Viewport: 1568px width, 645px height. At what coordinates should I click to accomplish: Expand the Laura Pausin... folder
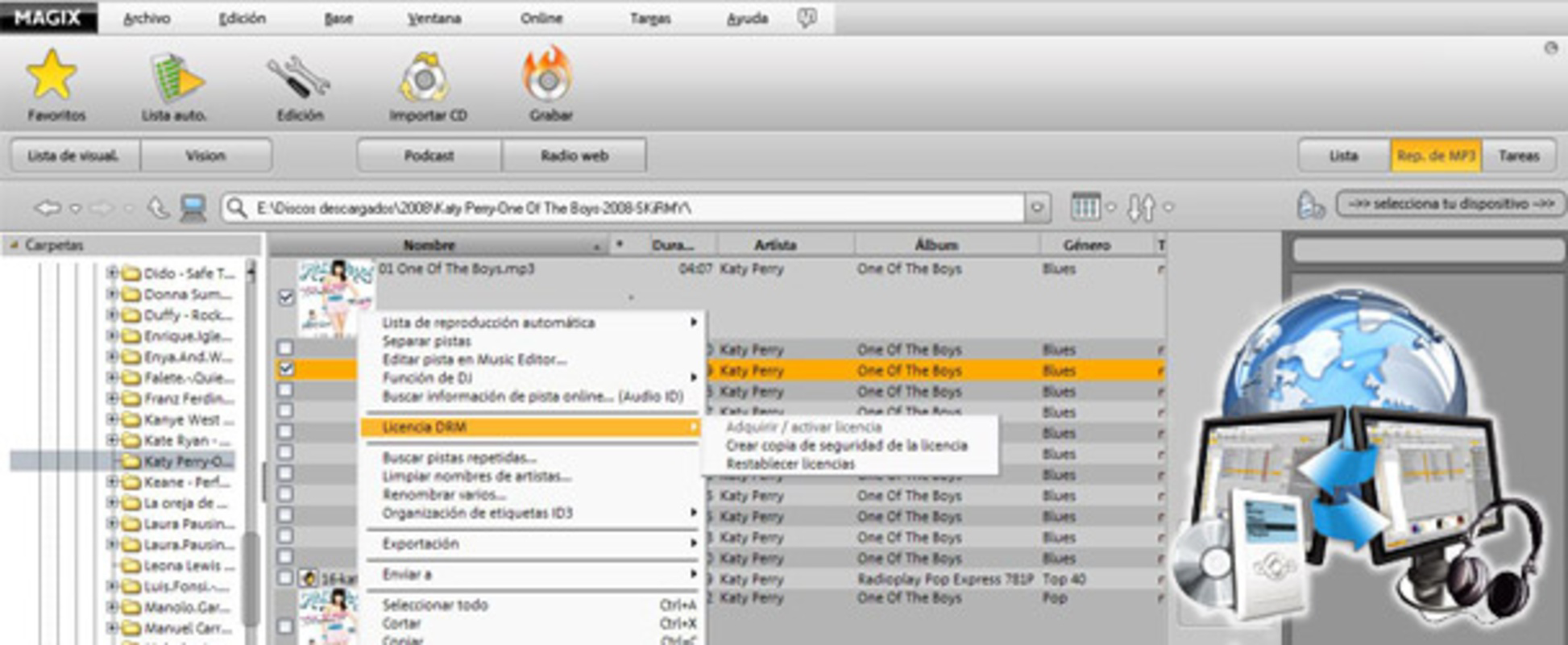(x=112, y=524)
